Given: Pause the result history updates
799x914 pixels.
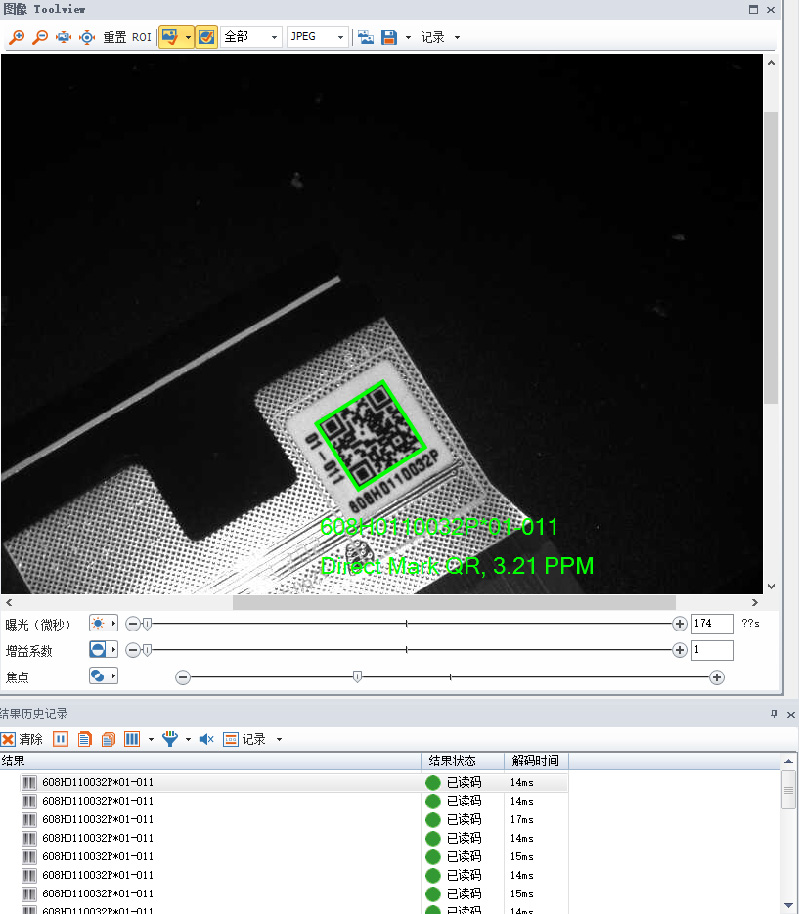Looking at the screenshot, I should pyautogui.click(x=61, y=739).
